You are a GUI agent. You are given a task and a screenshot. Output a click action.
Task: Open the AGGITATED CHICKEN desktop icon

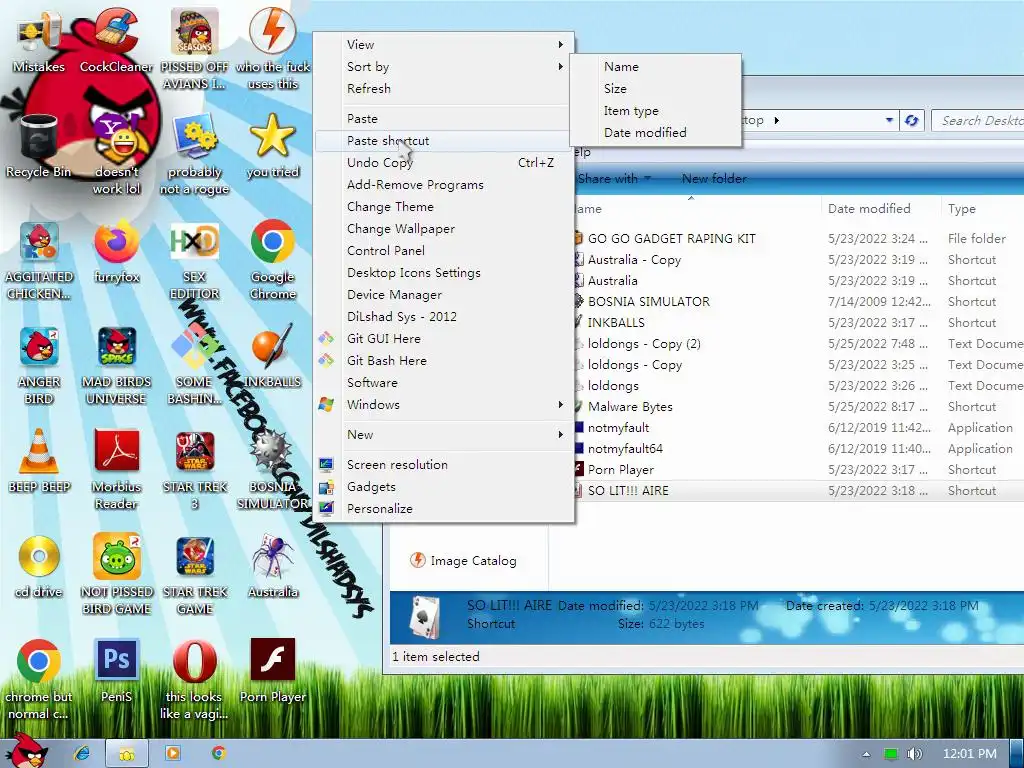(x=39, y=260)
